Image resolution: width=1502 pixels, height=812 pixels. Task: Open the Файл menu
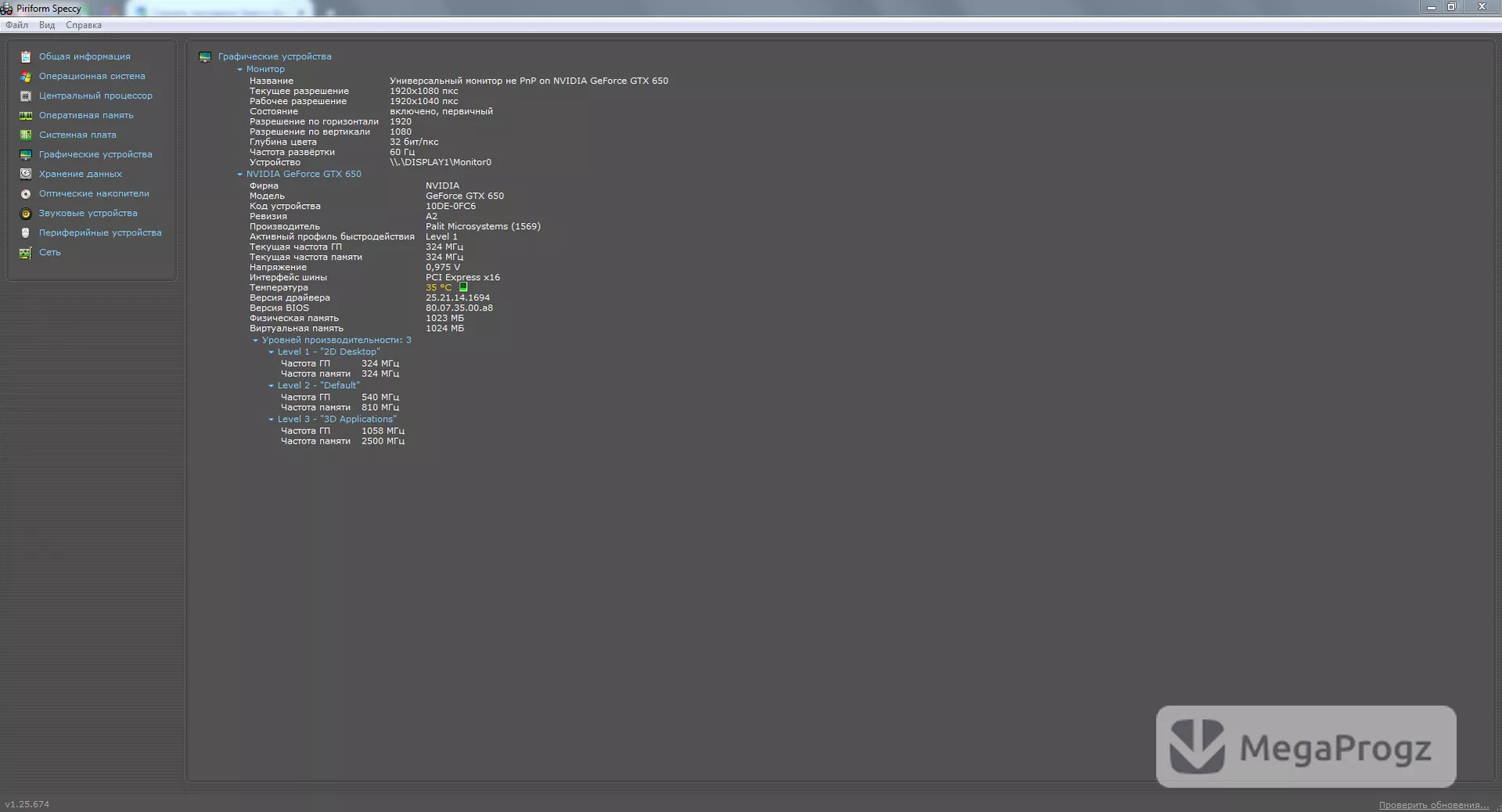click(x=16, y=25)
